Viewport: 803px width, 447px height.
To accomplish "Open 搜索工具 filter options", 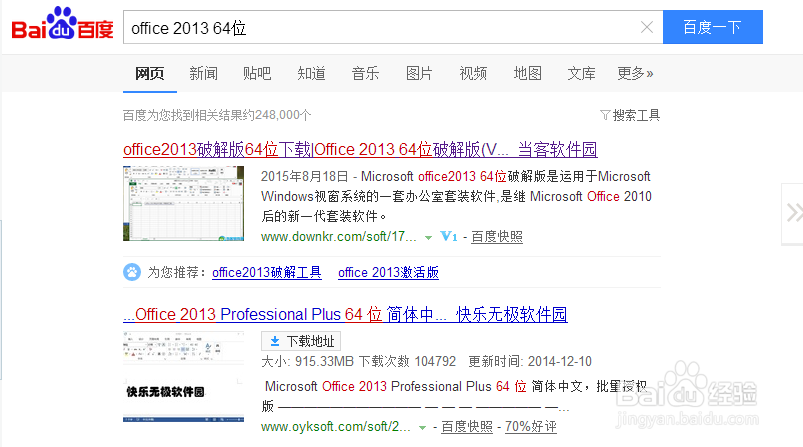I will pyautogui.click(x=630, y=115).
